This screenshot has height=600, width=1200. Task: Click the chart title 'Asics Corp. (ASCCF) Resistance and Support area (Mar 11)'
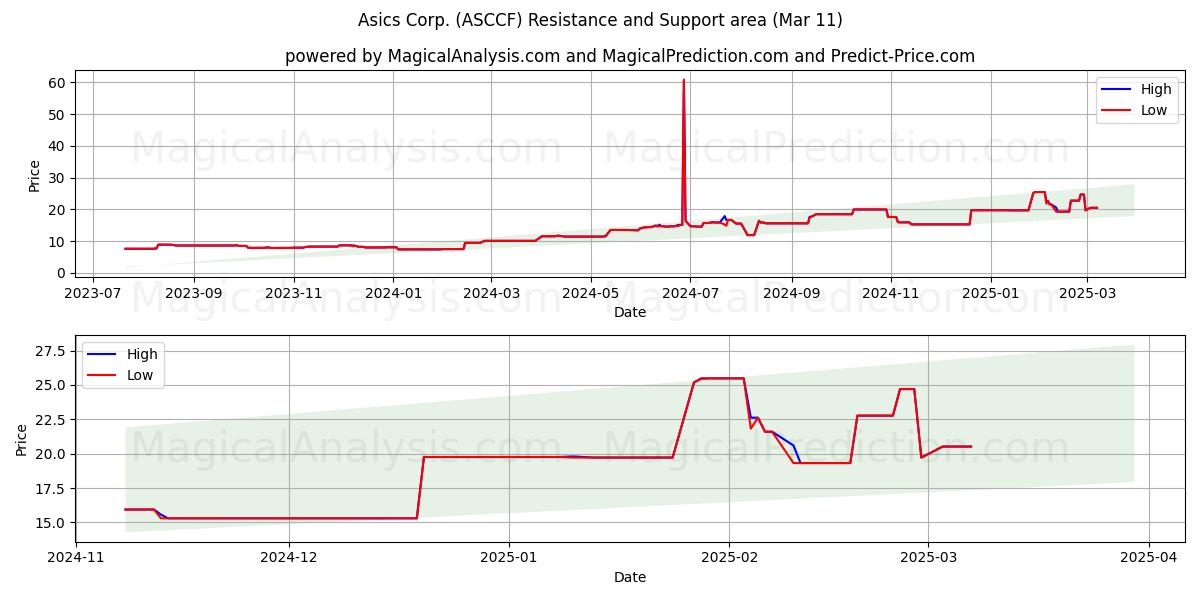pyautogui.click(x=600, y=20)
